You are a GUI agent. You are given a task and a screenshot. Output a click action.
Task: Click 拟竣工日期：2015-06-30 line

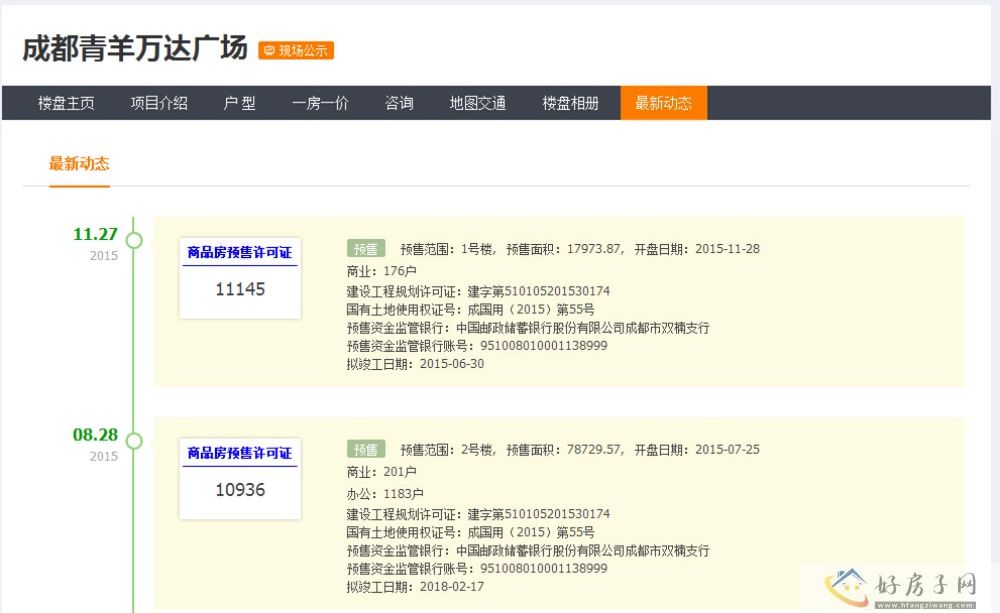click(415, 364)
